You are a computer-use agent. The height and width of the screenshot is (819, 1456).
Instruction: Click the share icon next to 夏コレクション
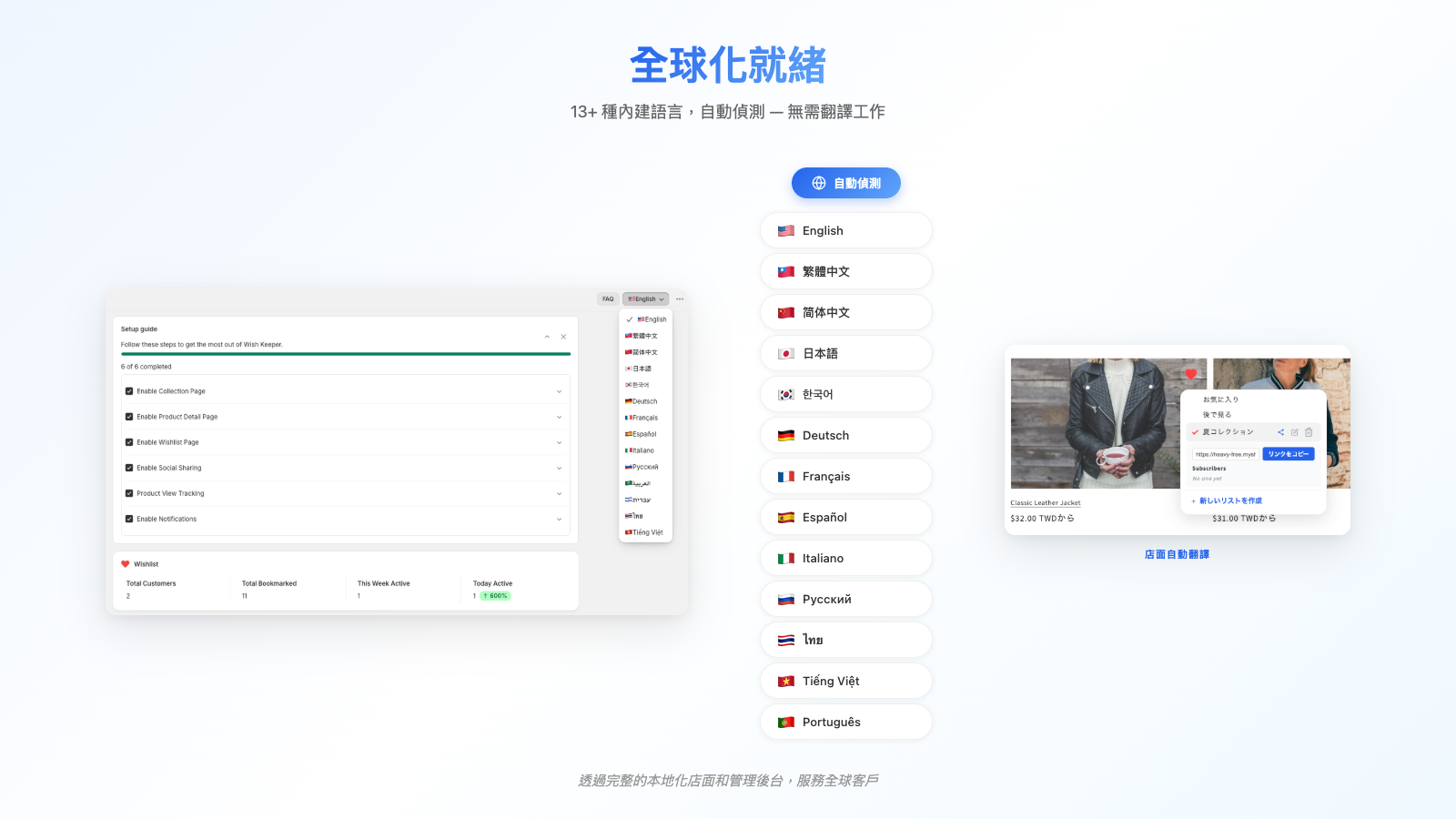click(1281, 432)
